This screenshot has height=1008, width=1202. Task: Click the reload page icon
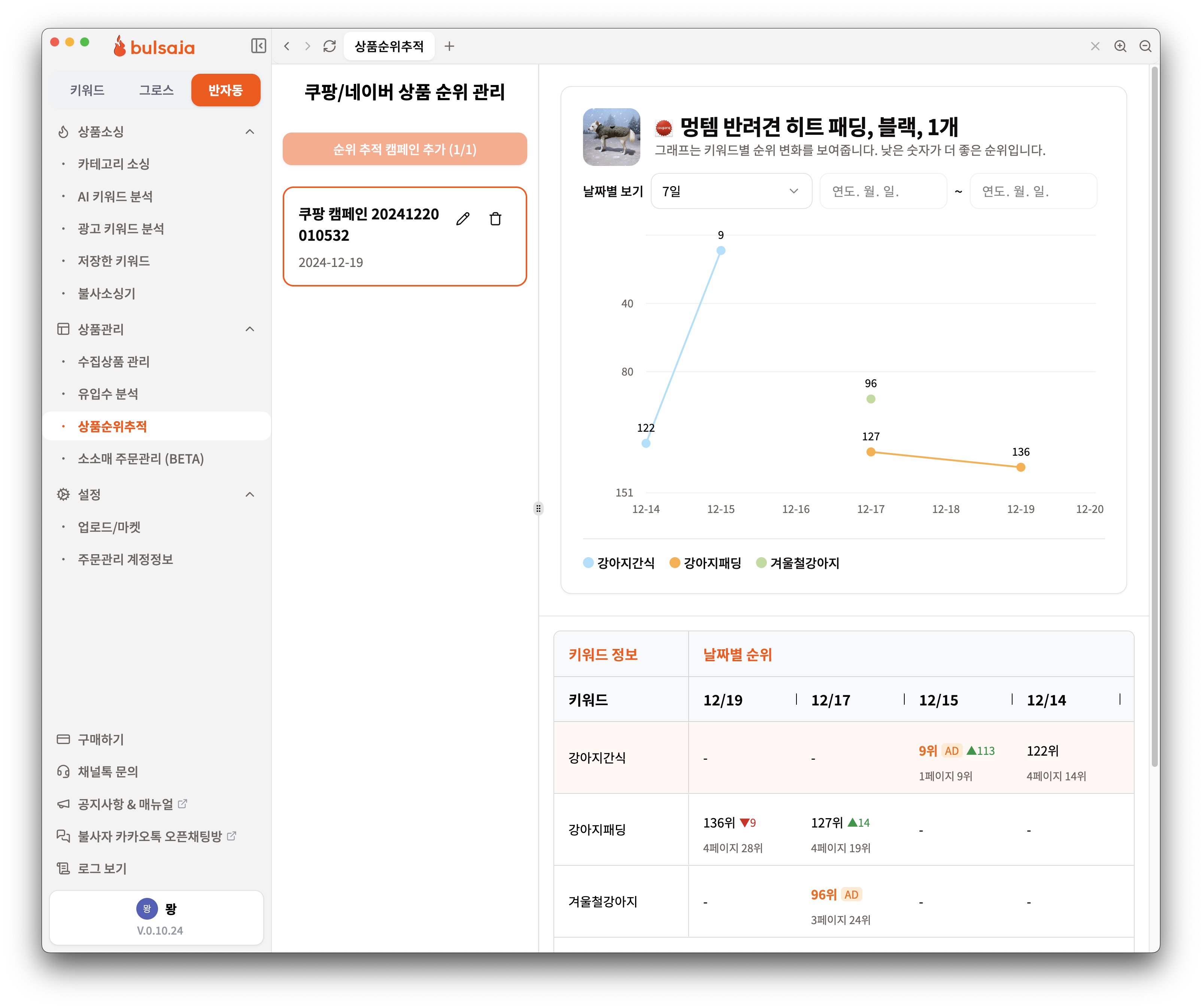click(x=329, y=46)
